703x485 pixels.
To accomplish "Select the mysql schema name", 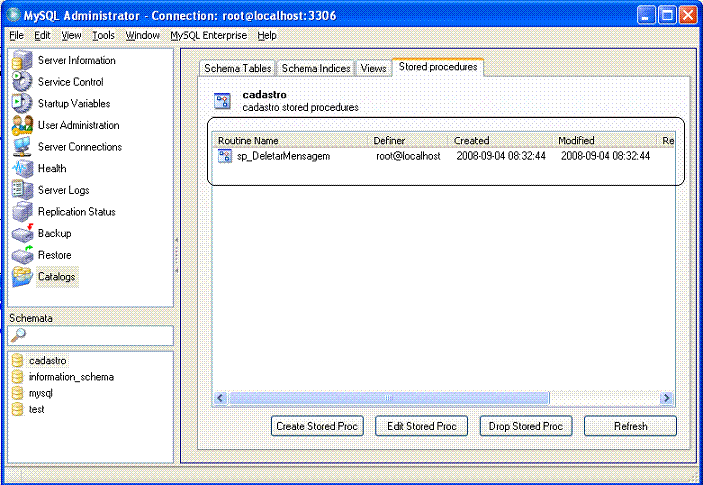I will 41,393.
